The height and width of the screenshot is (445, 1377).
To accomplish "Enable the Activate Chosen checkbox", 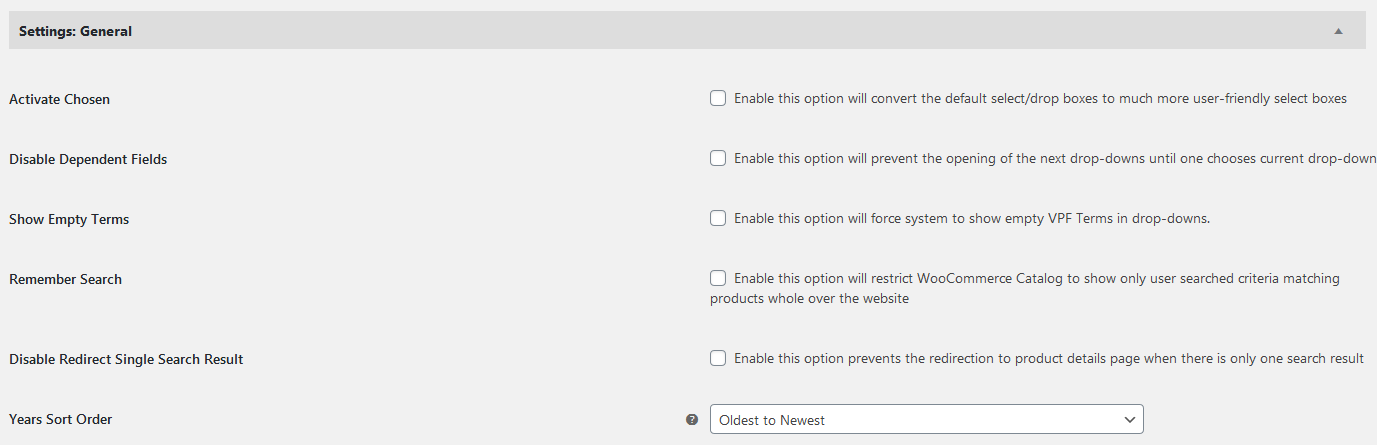I will pos(718,98).
